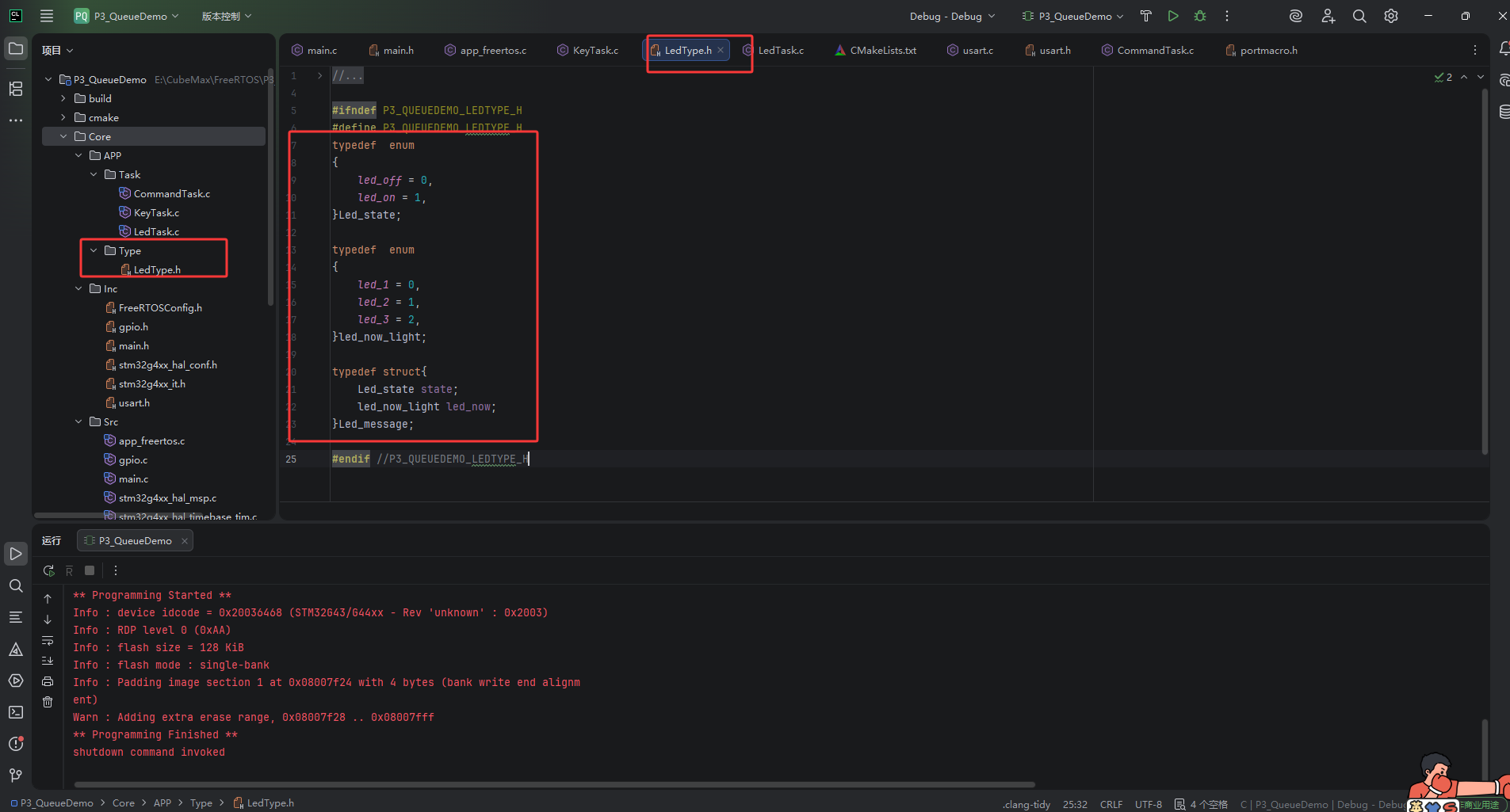Open the Debug build profile dropdown

[x=952, y=16]
